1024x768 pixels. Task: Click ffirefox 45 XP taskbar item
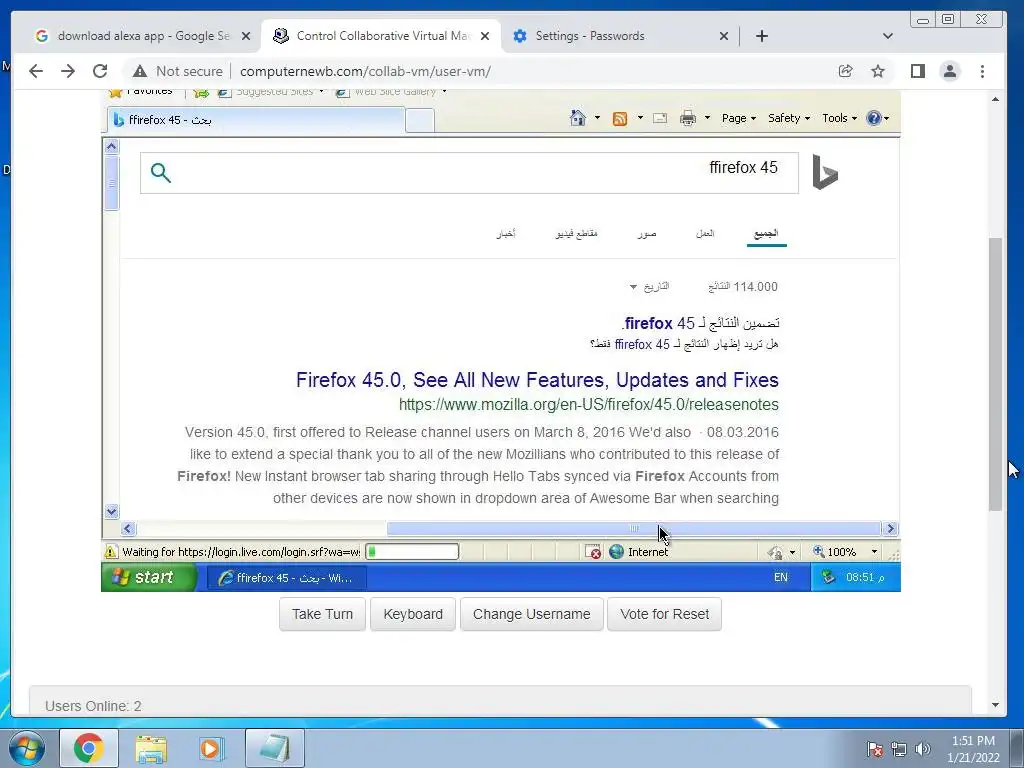tap(287, 578)
